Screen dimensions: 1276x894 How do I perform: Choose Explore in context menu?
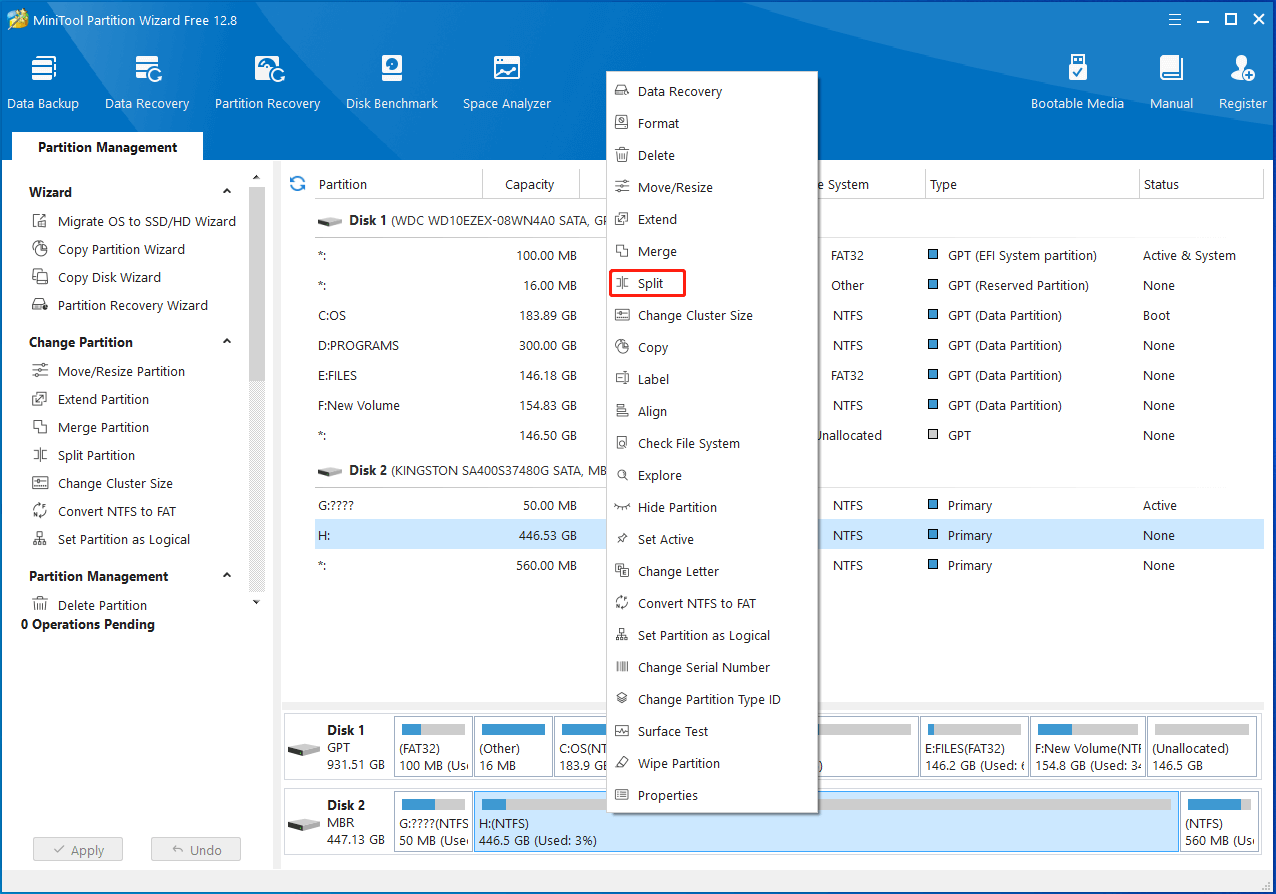click(x=712, y=475)
